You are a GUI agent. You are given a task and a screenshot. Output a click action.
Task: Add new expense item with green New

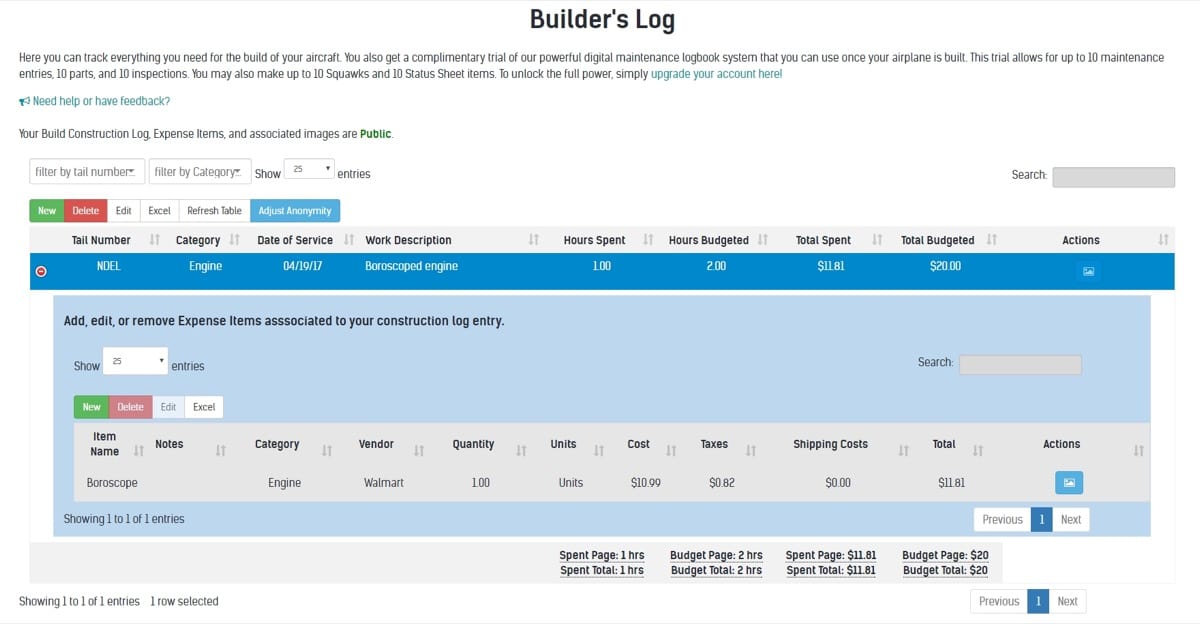coord(91,407)
